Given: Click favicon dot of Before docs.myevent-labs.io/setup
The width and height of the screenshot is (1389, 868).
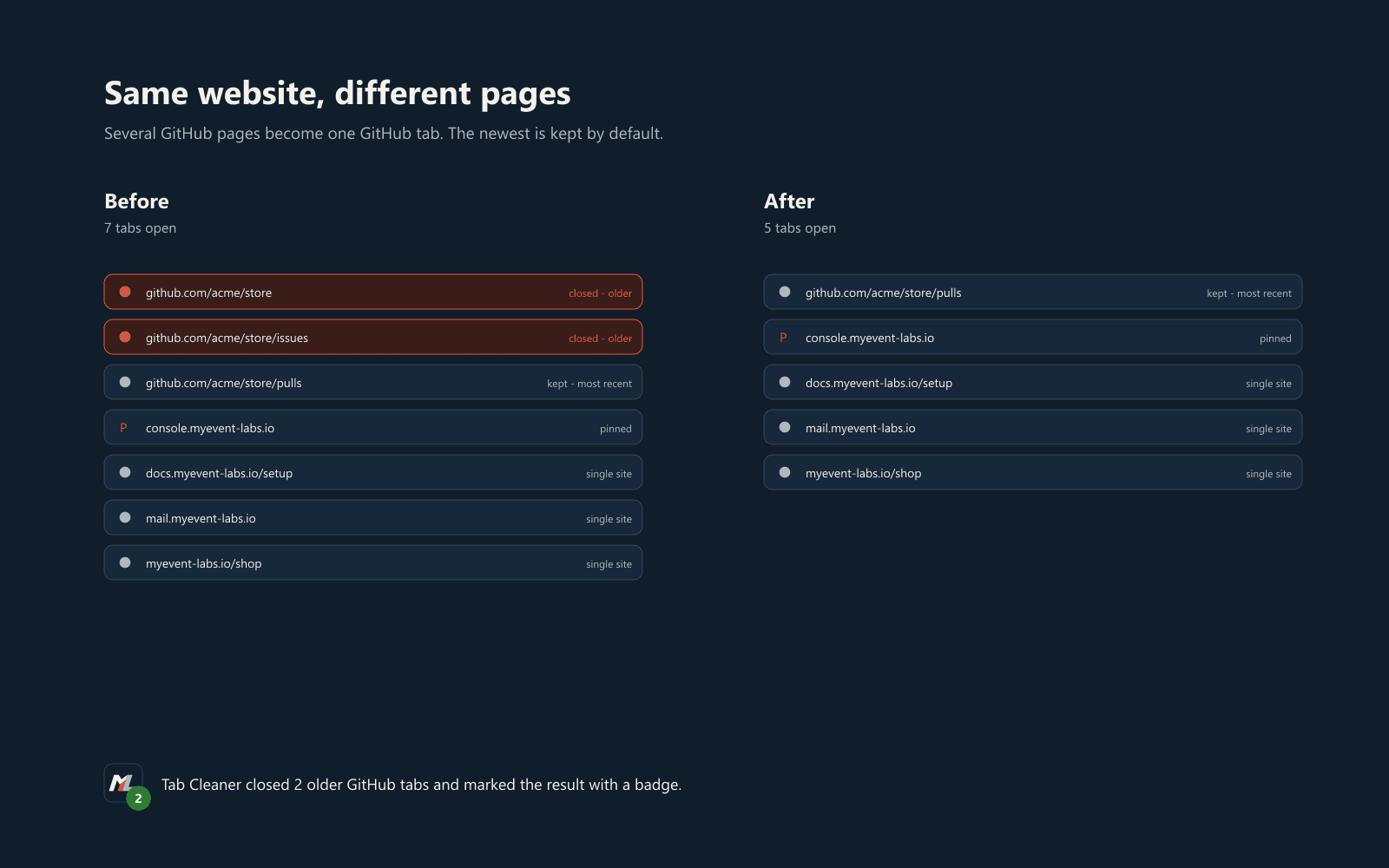Looking at the screenshot, I should (x=125, y=472).
